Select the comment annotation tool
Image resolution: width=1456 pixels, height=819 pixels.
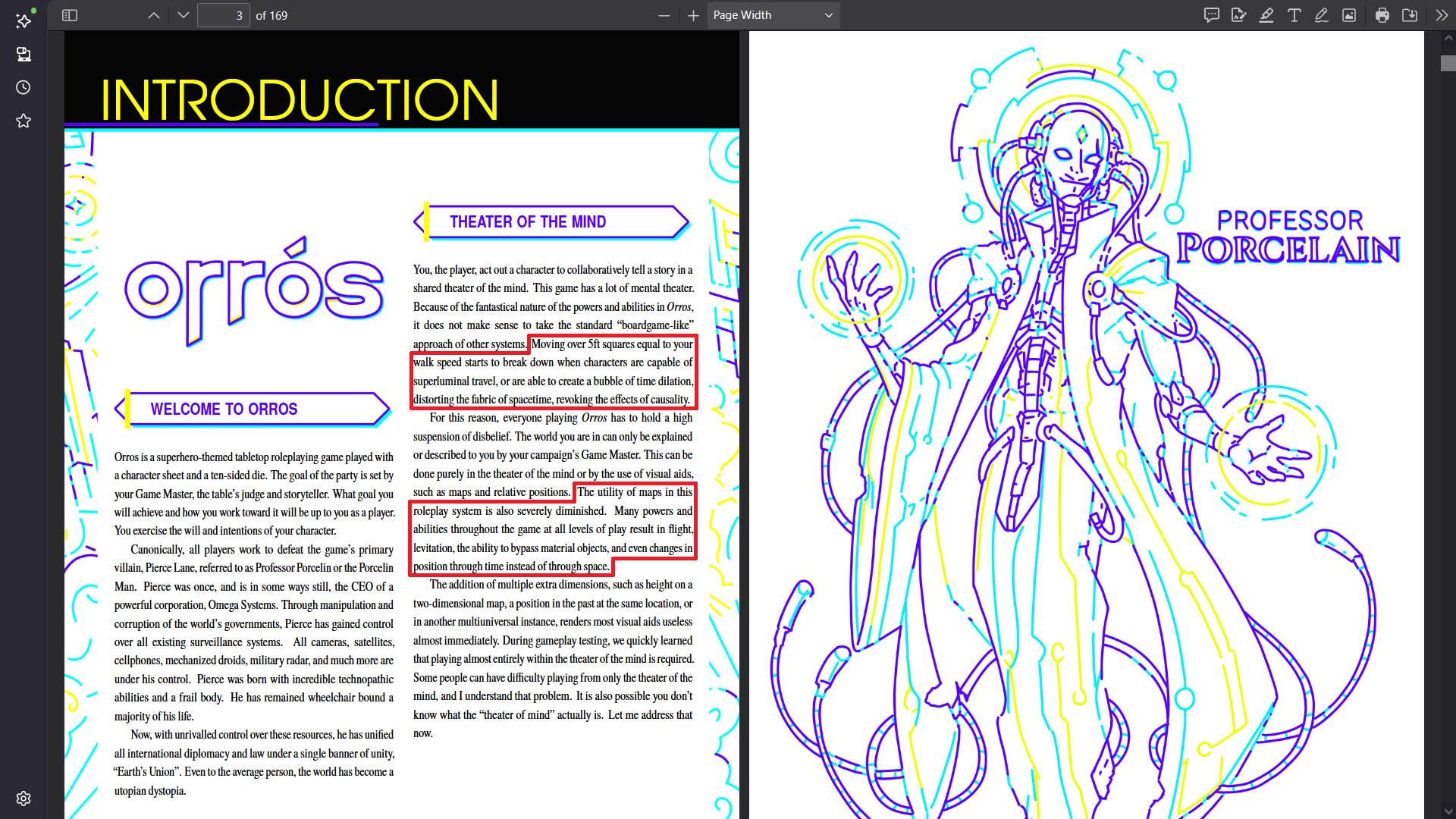pyautogui.click(x=1212, y=15)
